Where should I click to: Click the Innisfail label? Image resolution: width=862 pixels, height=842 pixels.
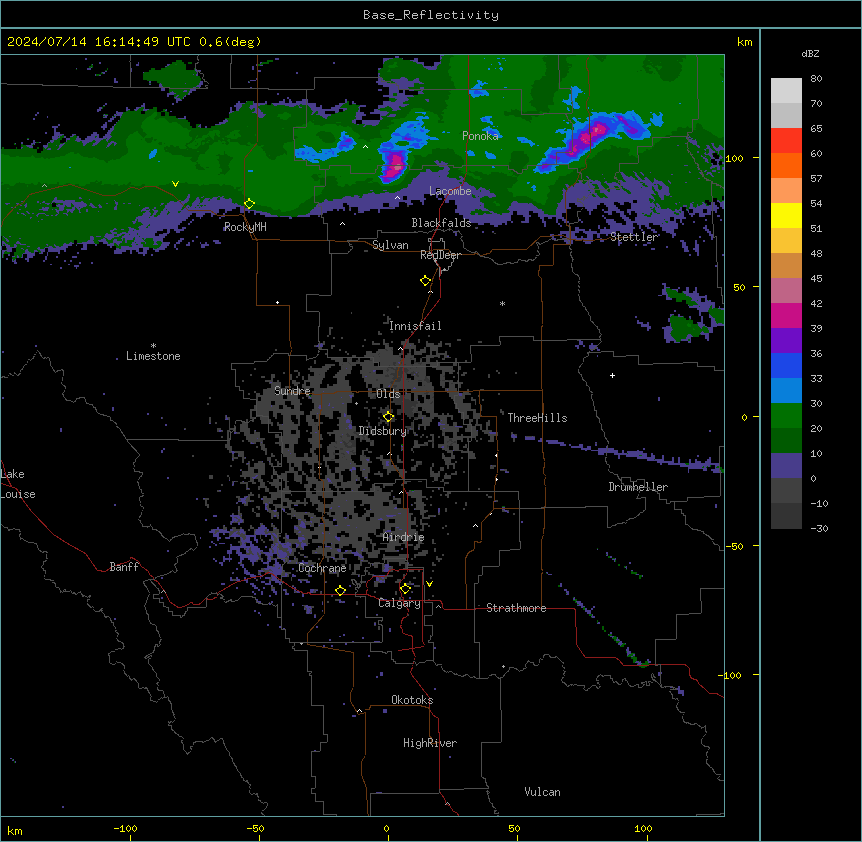[415, 326]
